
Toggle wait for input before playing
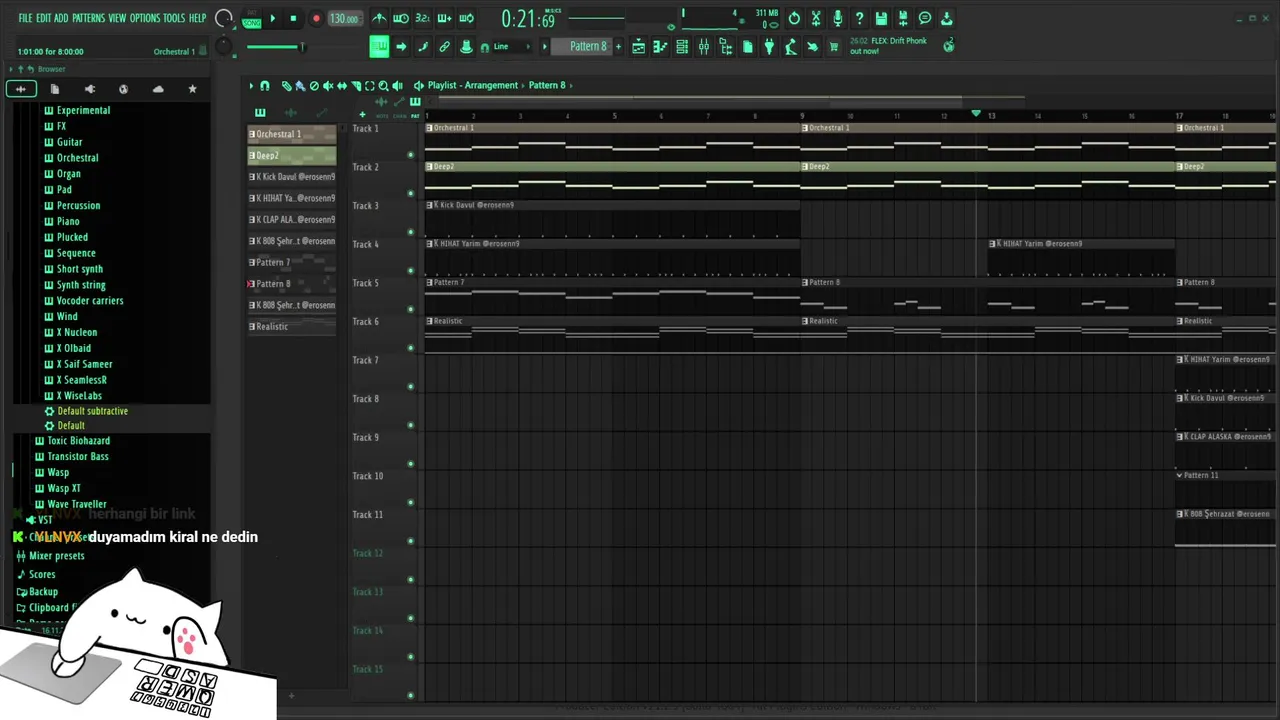point(401,18)
